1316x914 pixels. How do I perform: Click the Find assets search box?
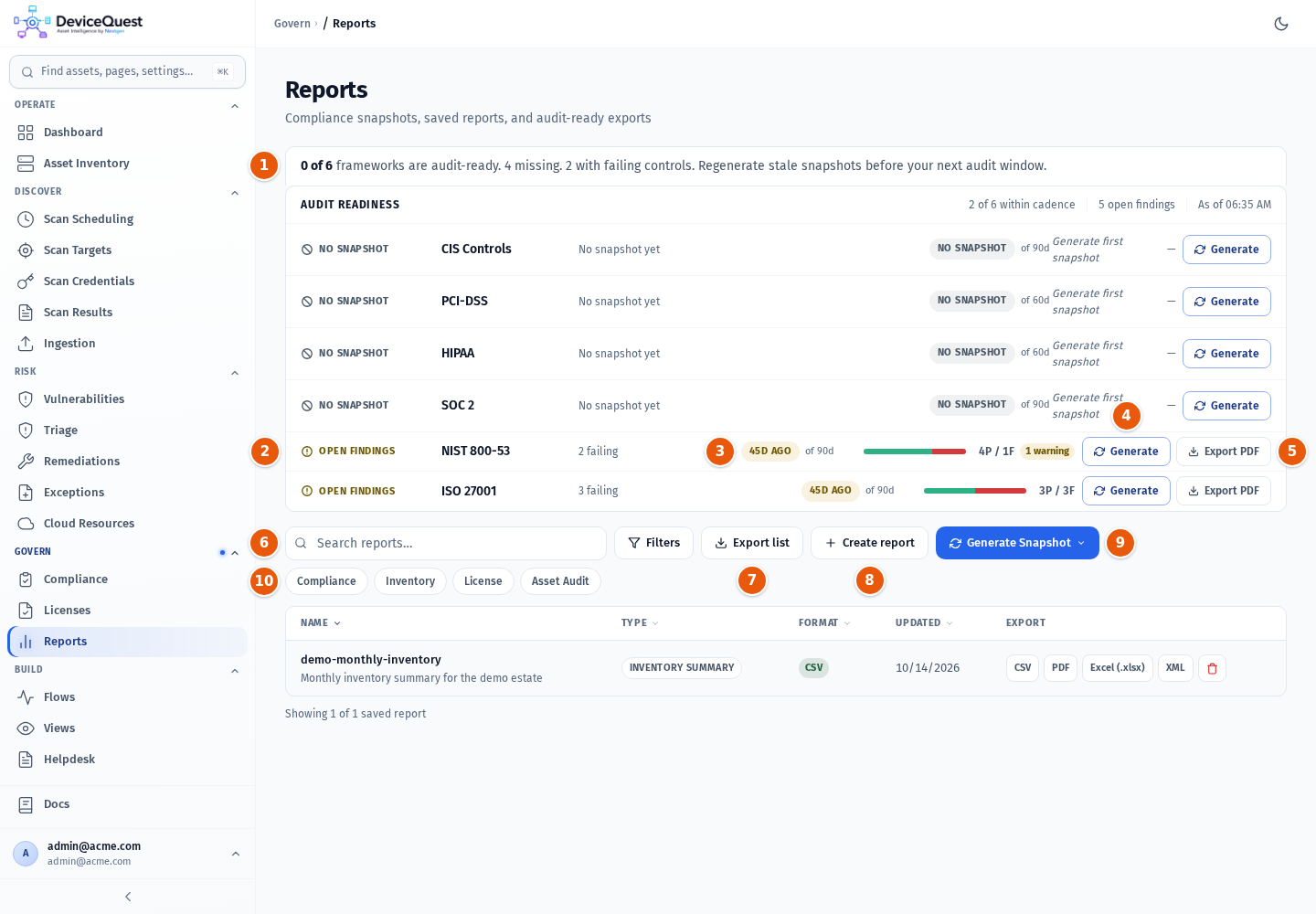(x=127, y=71)
